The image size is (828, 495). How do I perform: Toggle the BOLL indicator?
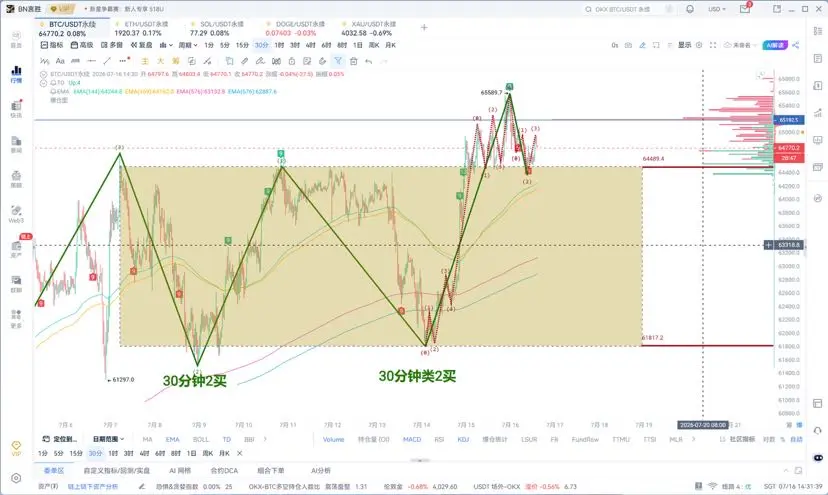pyautogui.click(x=201, y=440)
